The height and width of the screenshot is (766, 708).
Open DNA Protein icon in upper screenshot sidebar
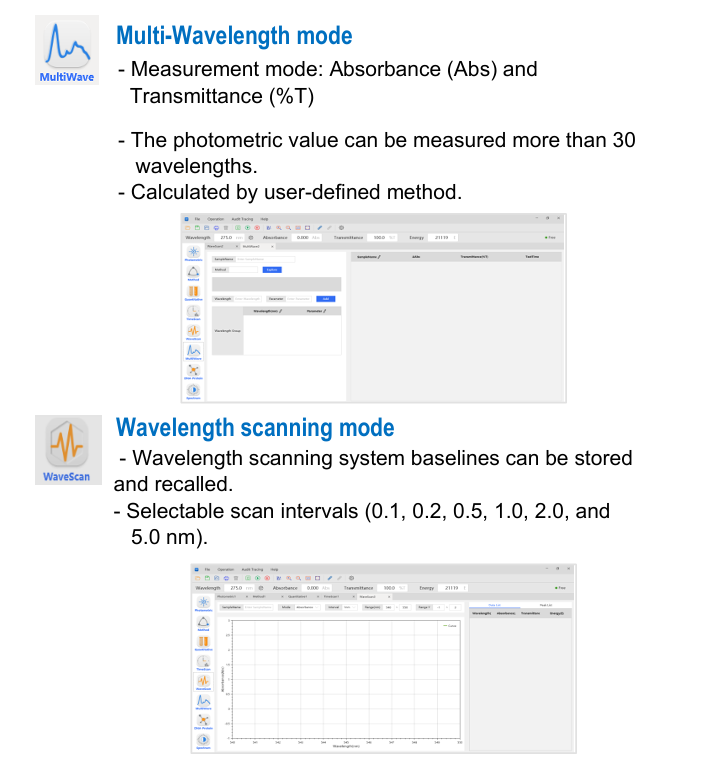pos(193,371)
